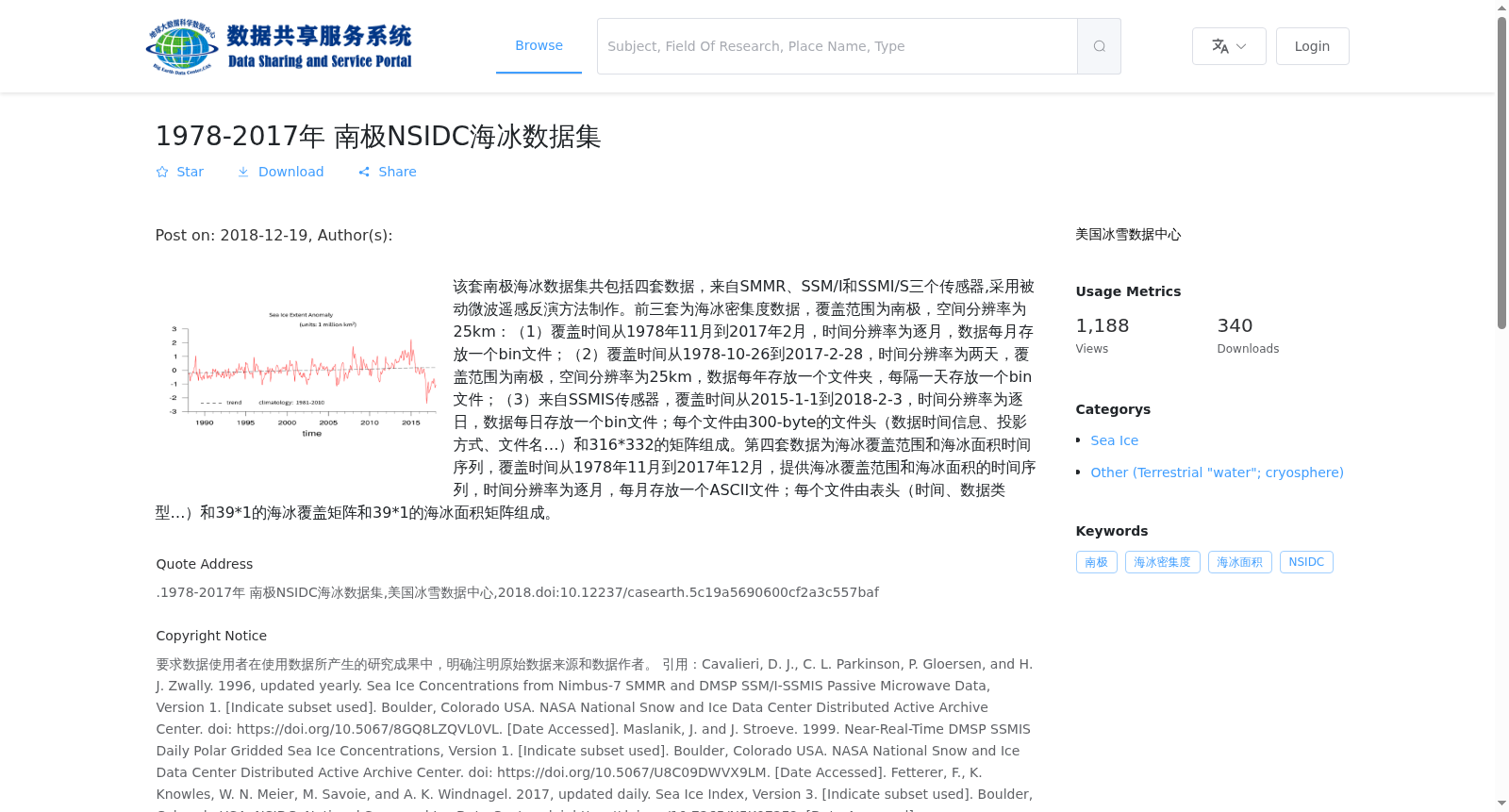
Task: Click the Download link text
Action: [x=290, y=172]
